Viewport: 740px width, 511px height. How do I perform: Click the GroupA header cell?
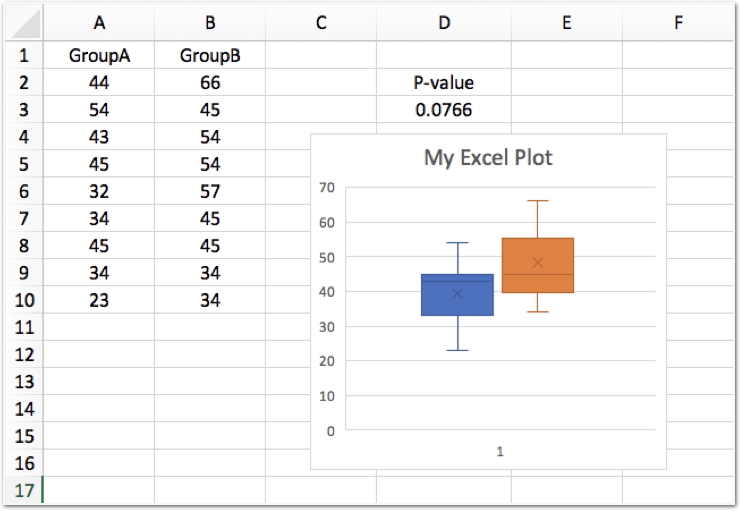99,56
